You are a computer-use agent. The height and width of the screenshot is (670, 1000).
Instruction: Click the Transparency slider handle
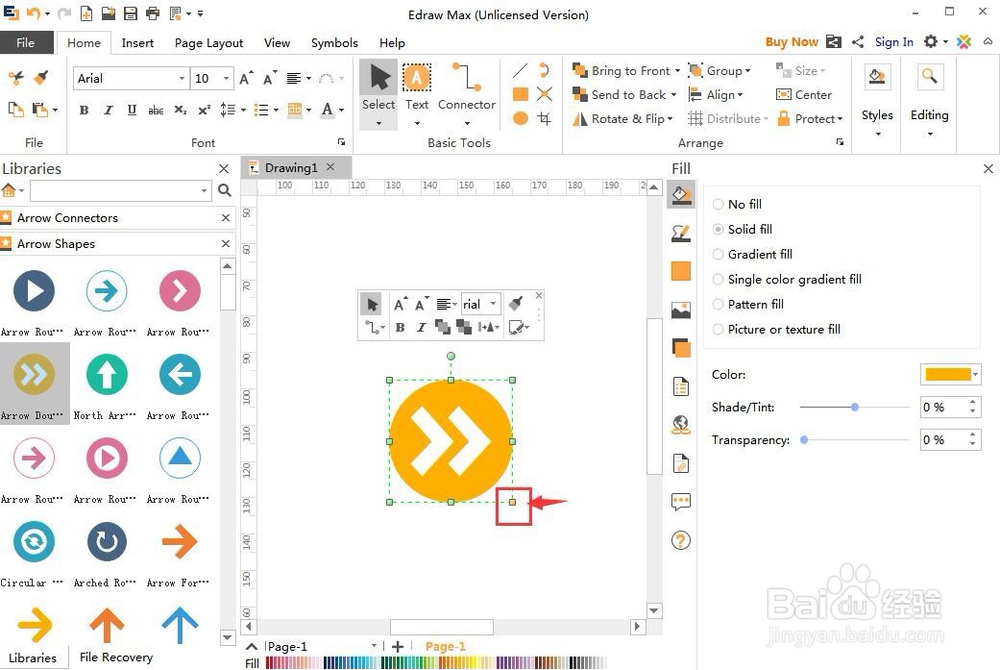coord(804,439)
